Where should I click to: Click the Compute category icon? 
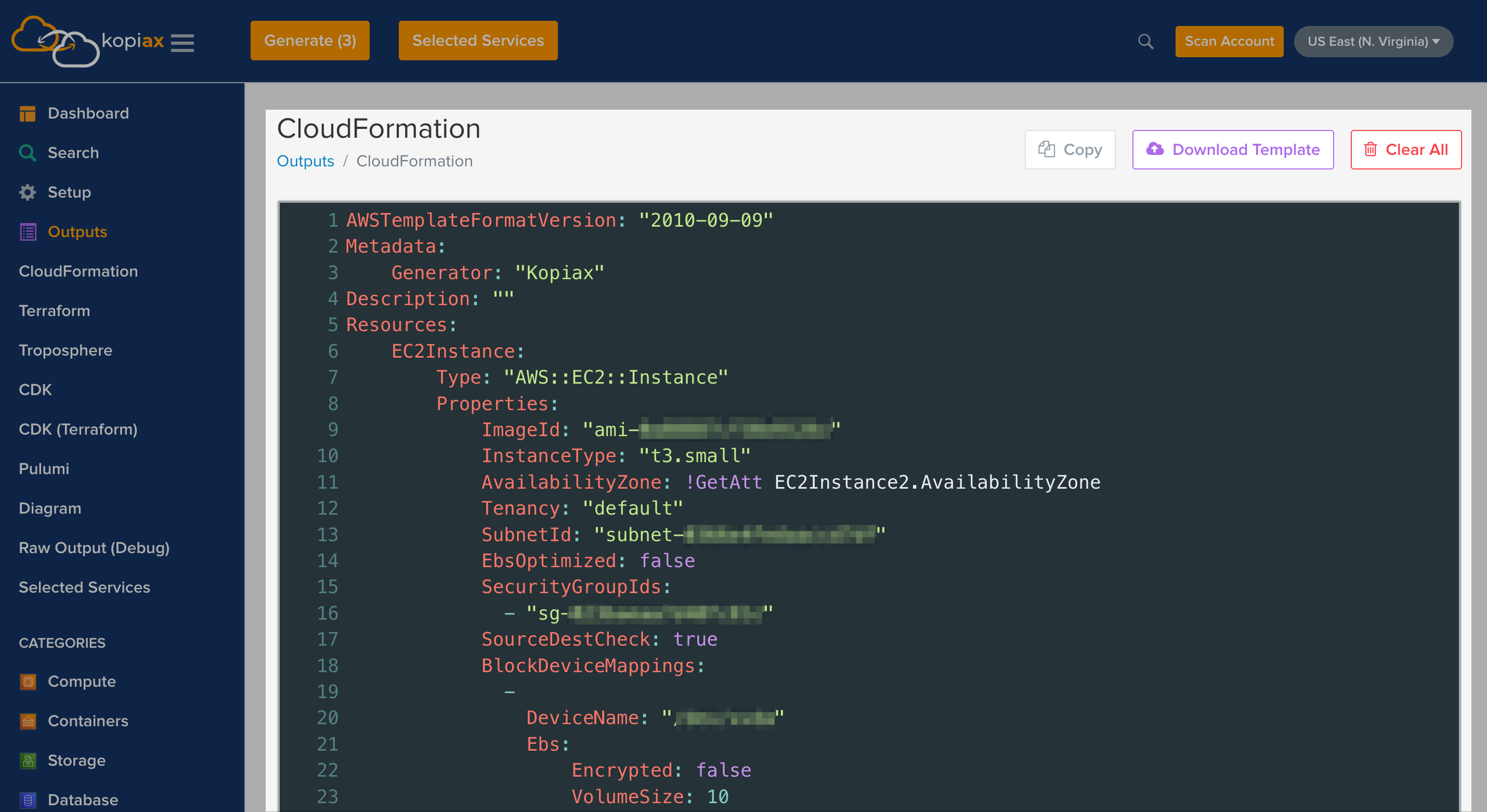[27, 682]
